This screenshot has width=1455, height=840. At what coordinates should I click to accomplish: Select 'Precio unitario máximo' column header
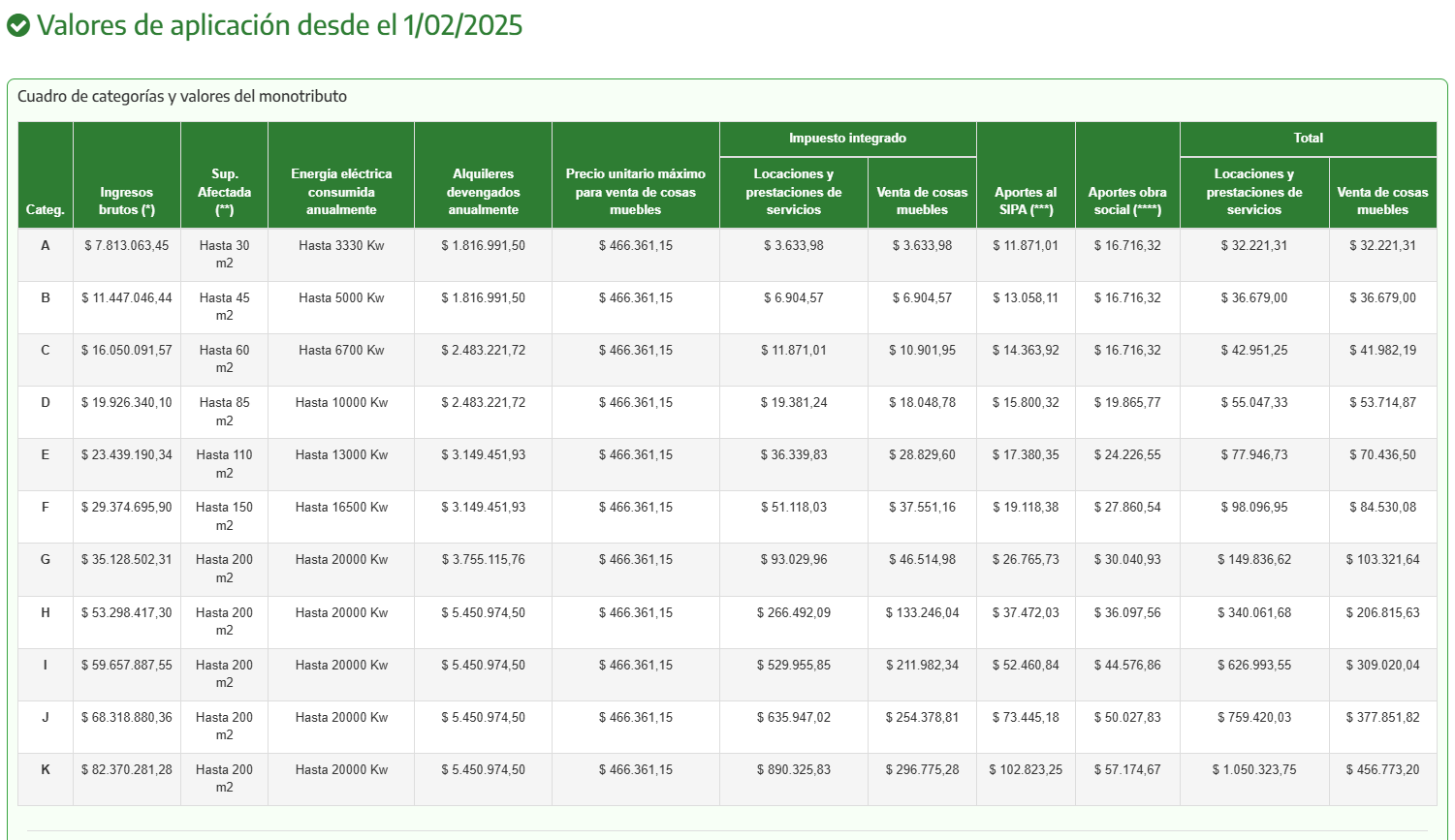tap(636, 192)
